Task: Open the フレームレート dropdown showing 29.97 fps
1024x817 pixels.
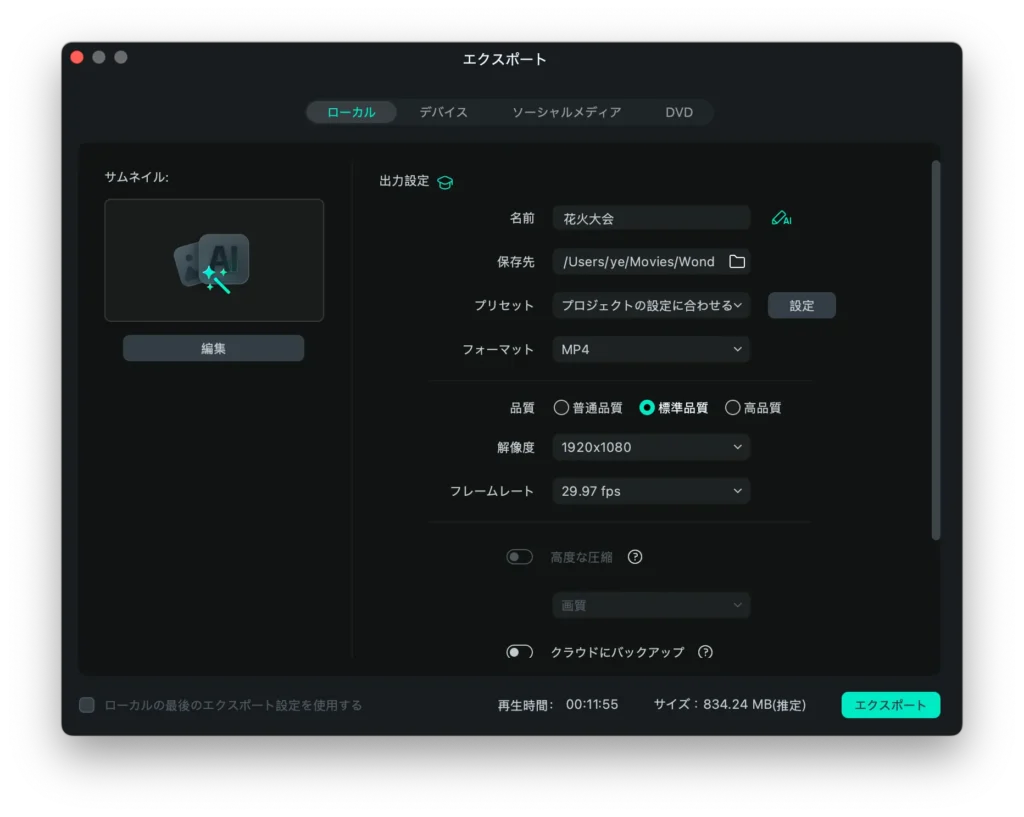Action: pyautogui.click(x=651, y=491)
